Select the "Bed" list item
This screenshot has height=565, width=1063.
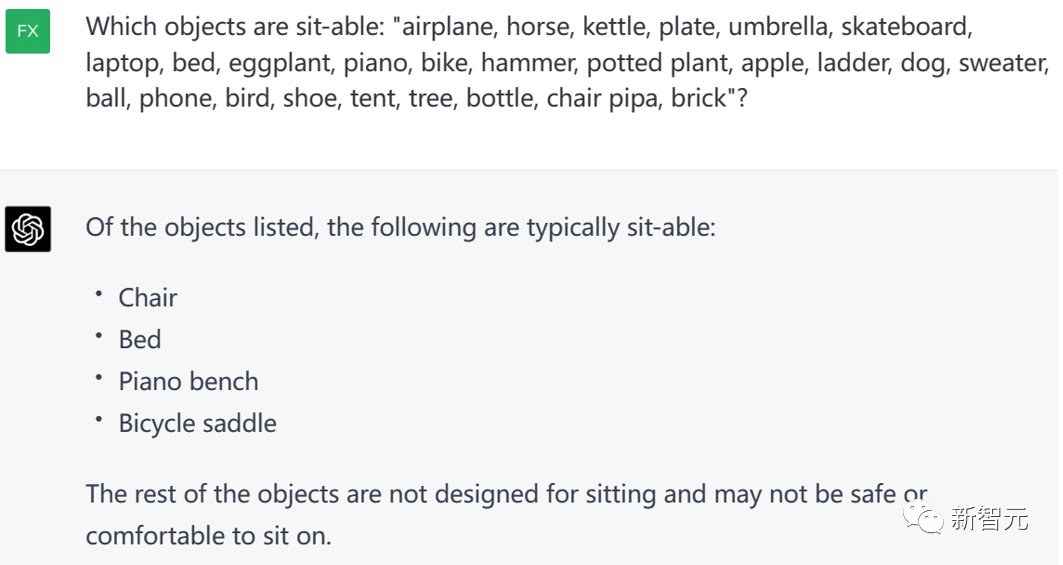(x=140, y=340)
